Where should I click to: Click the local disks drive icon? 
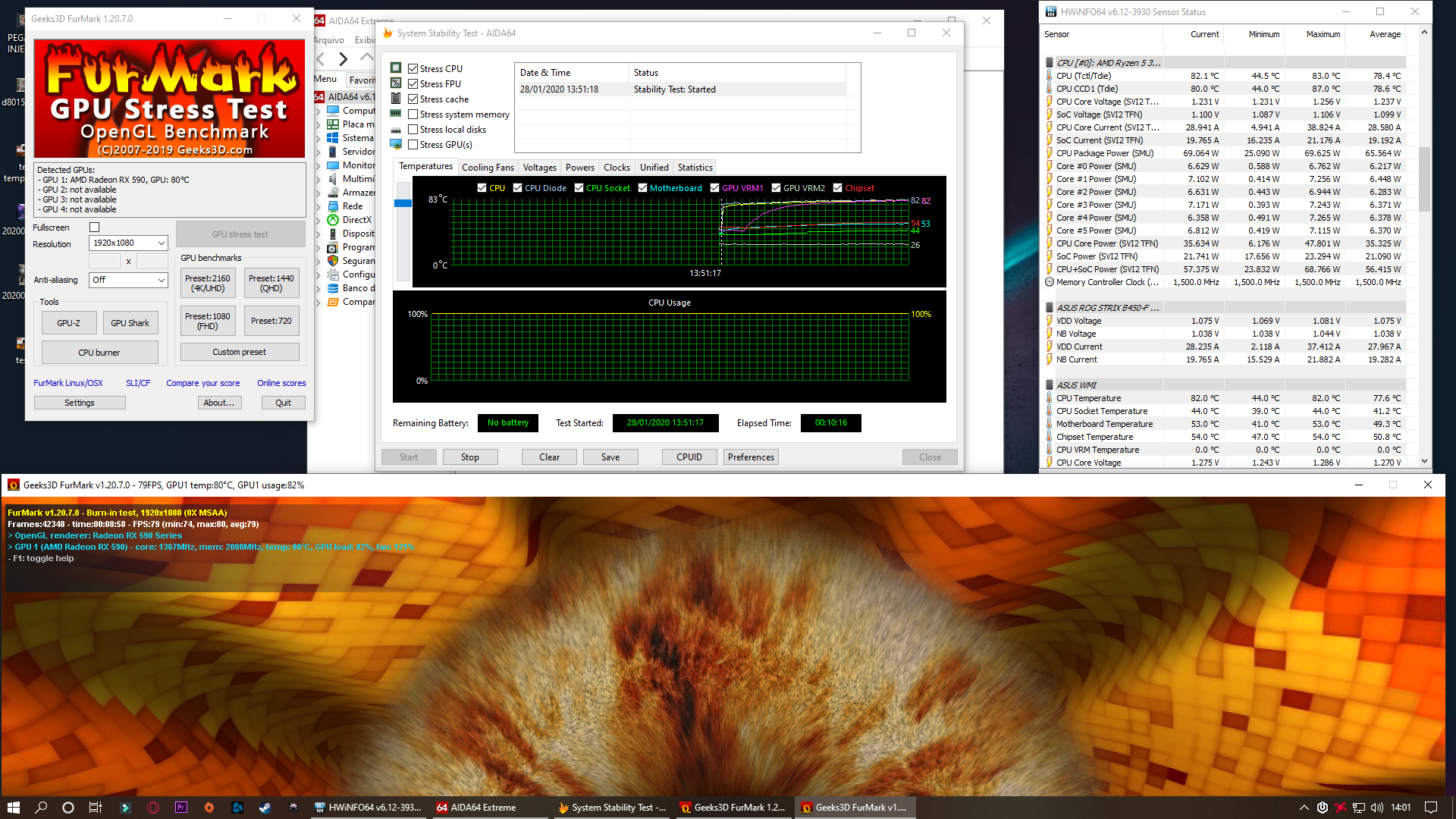396,130
